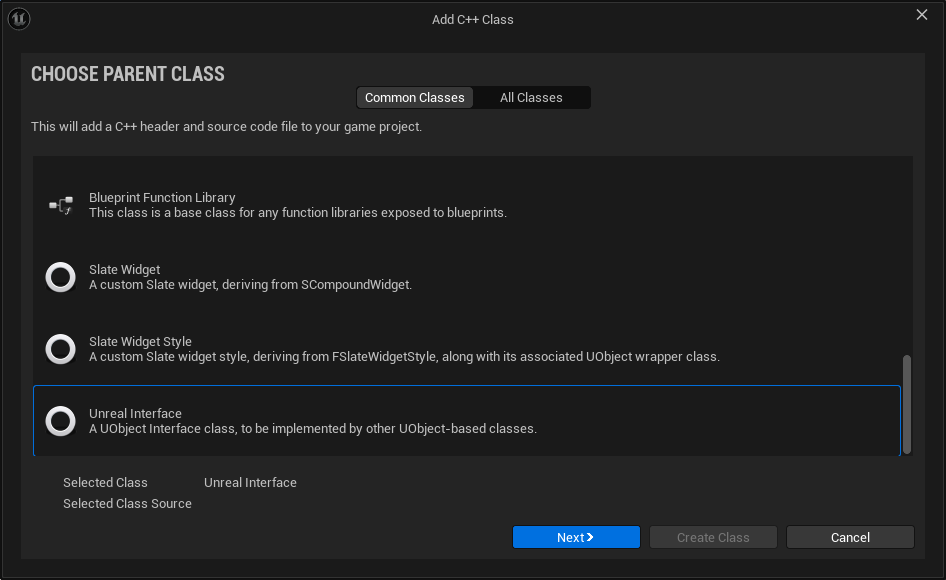
Task: Select the Blueprint Function Library icon
Action: tap(61, 205)
